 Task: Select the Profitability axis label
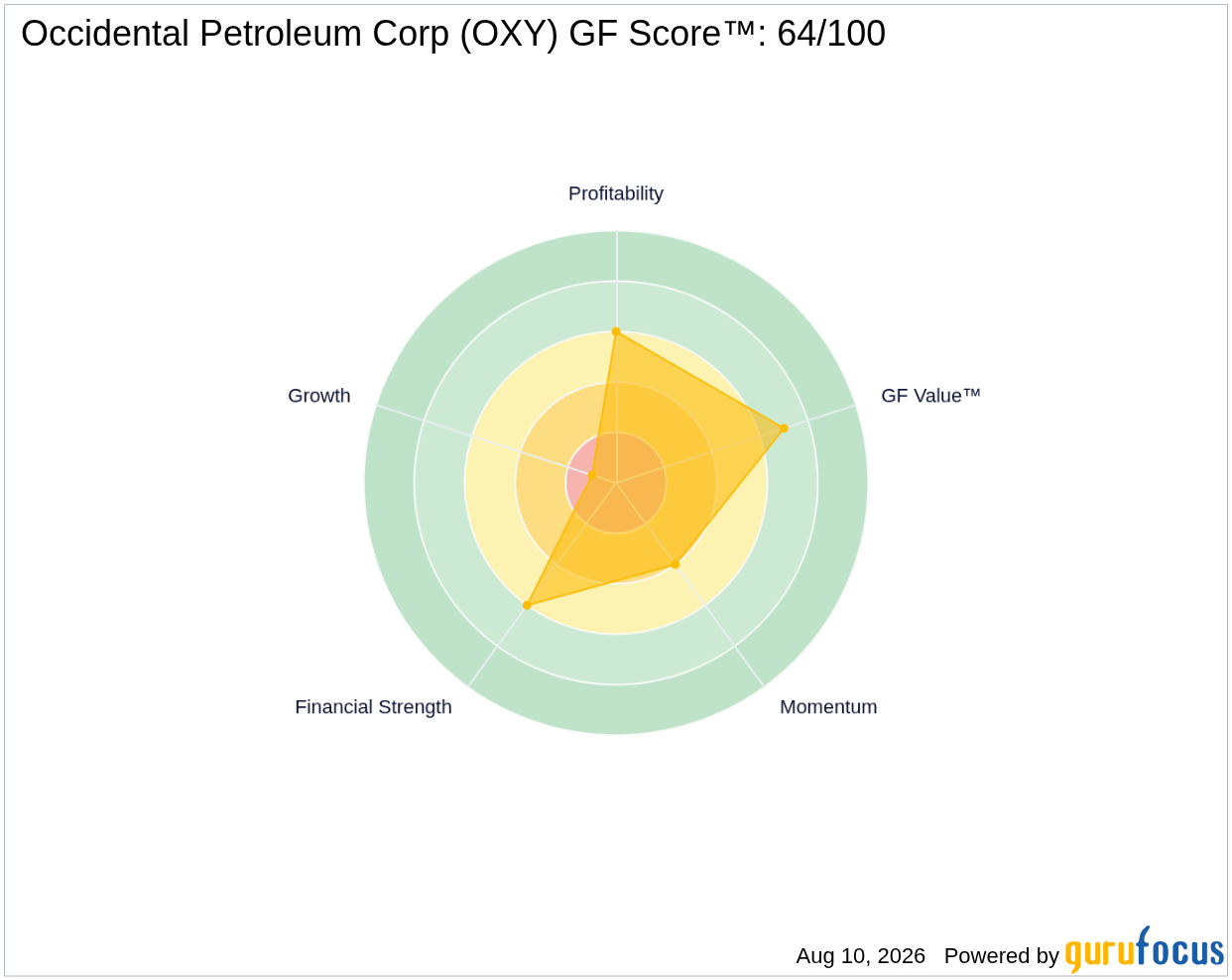[616, 193]
